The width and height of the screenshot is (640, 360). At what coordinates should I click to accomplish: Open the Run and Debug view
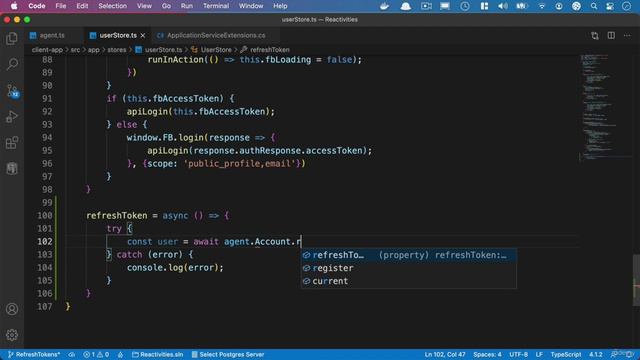point(12,117)
